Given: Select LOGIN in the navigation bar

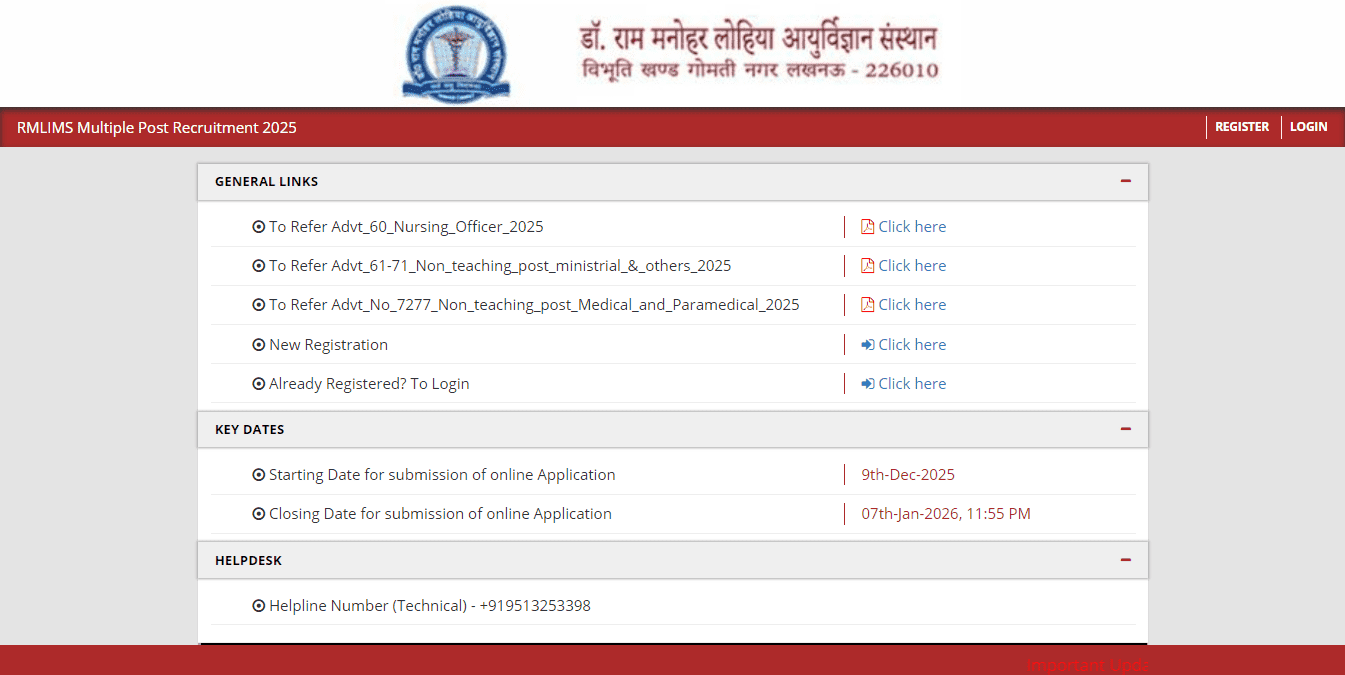Looking at the screenshot, I should click(x=1308, y=126).
